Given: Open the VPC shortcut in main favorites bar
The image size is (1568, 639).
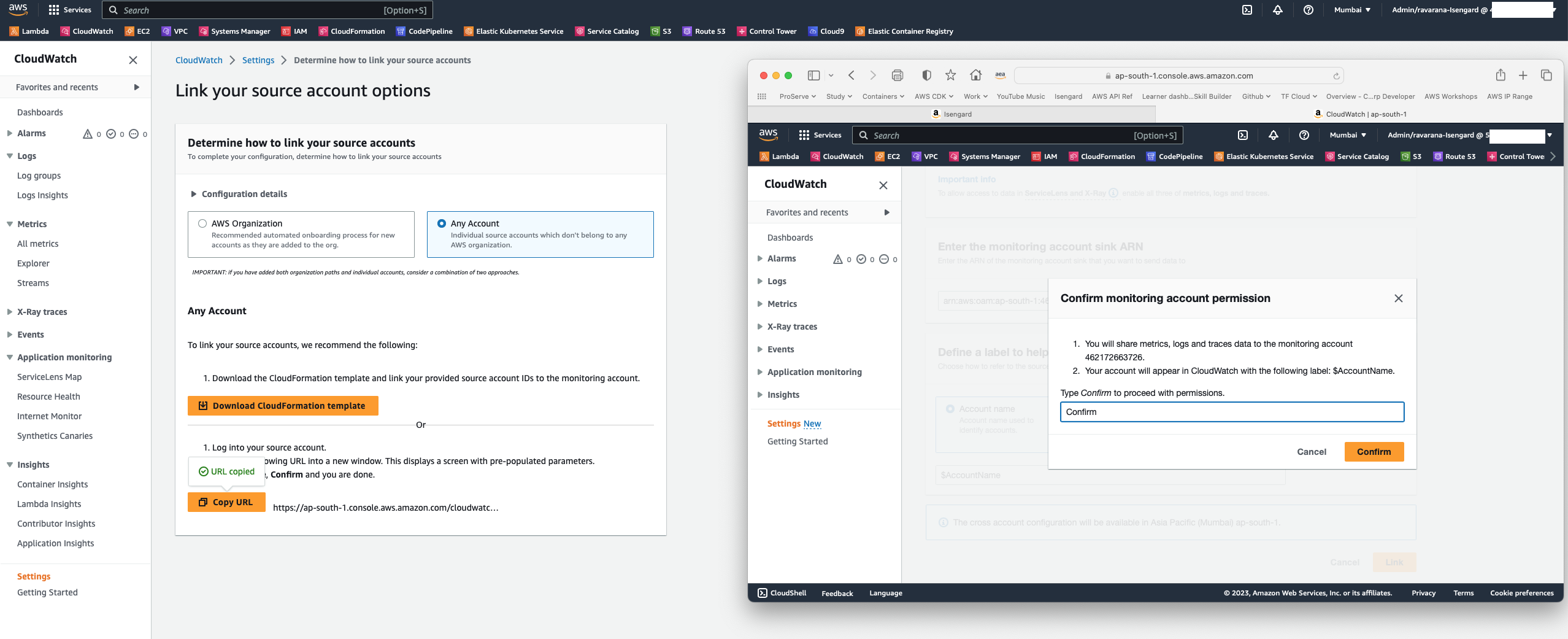Looking at the screenshot, I should 175,31.
